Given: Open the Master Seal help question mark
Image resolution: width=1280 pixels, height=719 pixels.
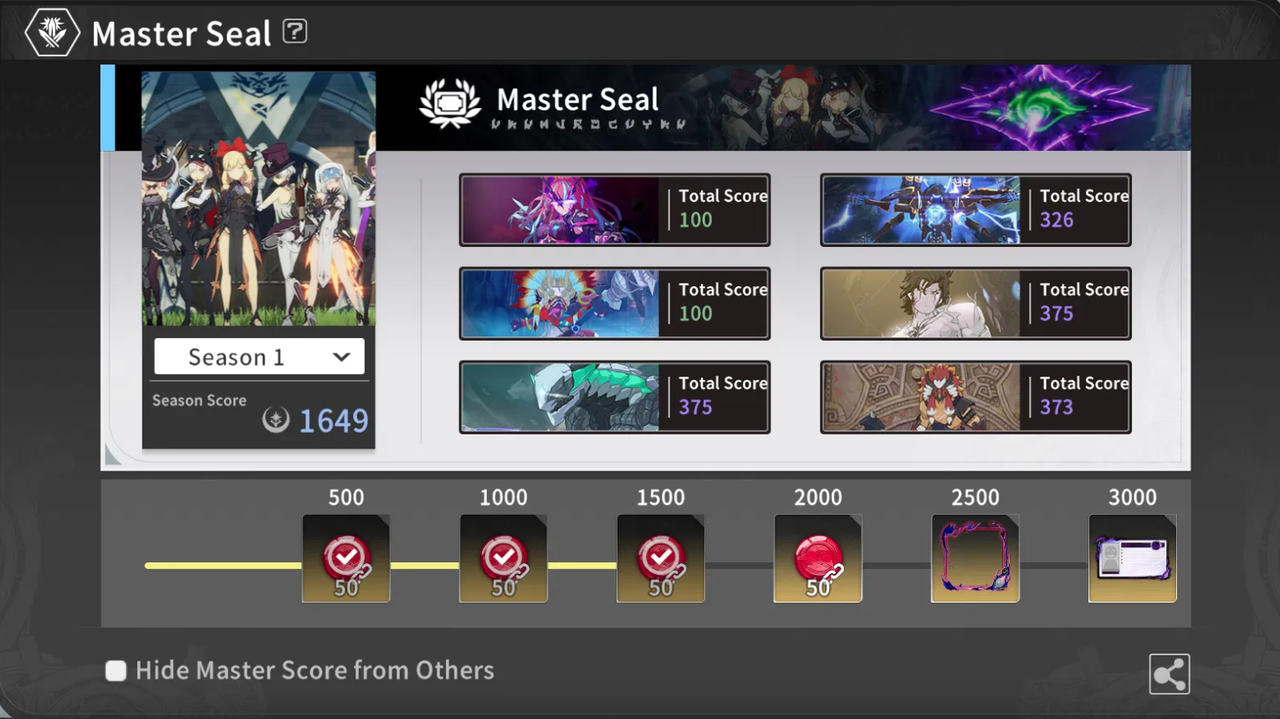Looking at the screenshot, I should 294,31.
